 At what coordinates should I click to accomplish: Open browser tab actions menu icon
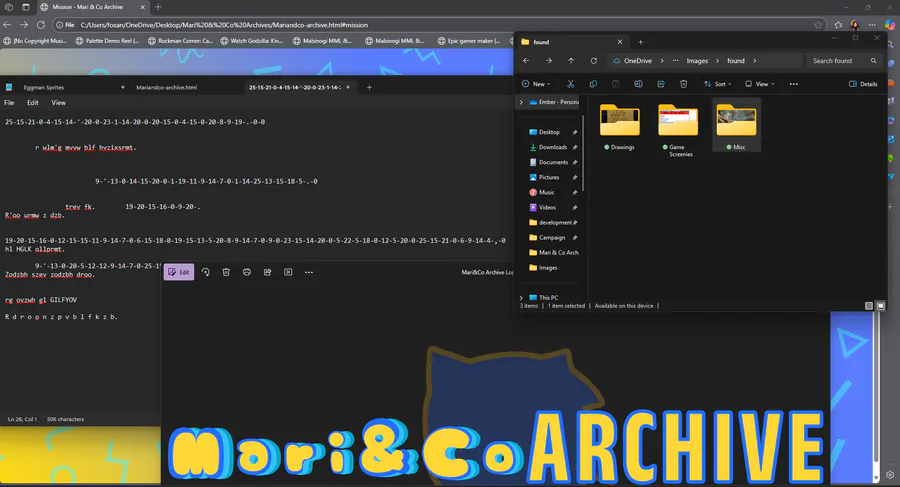tap(26, 7)
